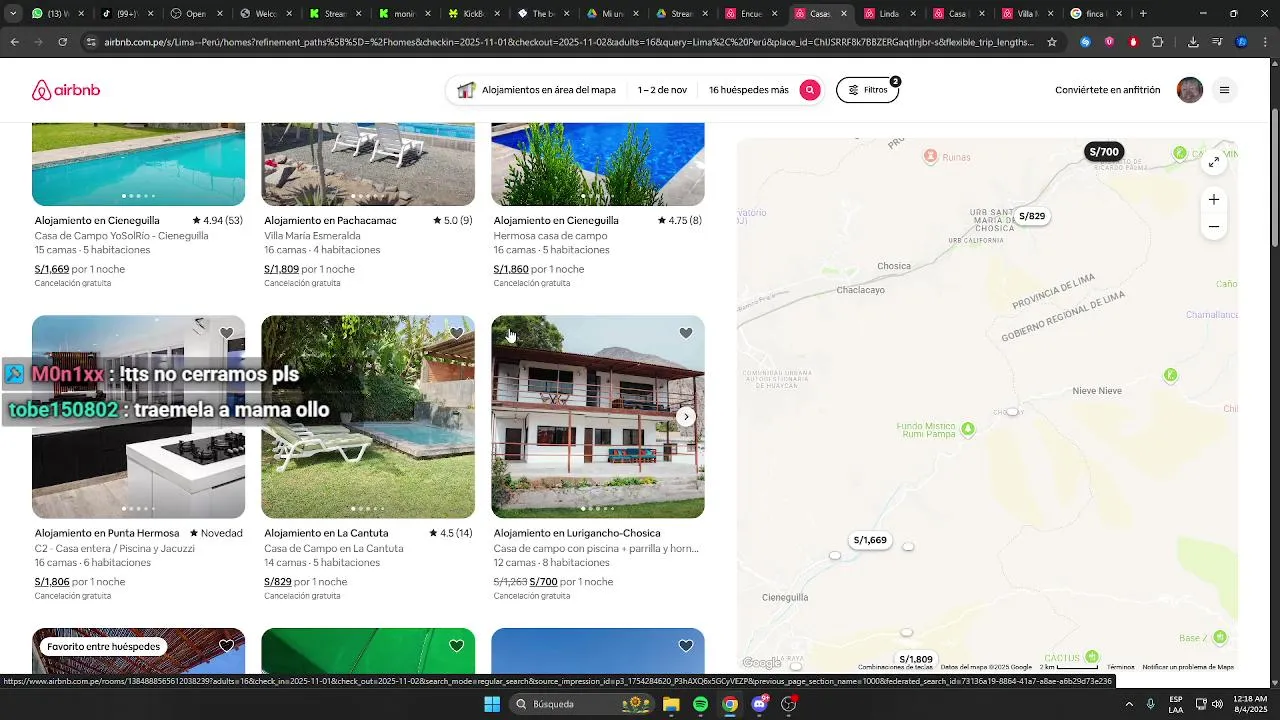Open the tab search dropdown arrow
Image resolution: width=1280 pixels, height=720 pixels.
11,14
